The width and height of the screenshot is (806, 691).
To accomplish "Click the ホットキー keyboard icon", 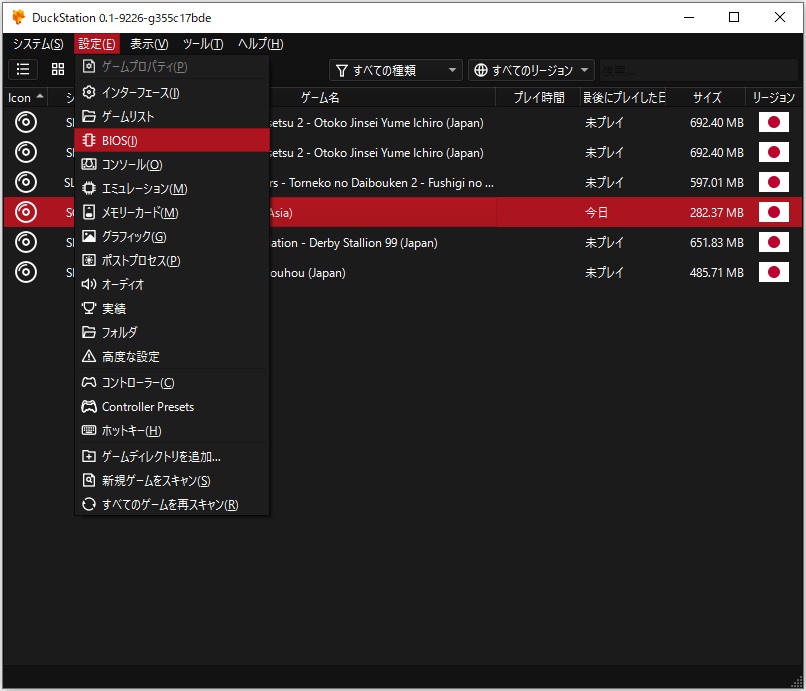I will pyautogui.click(x=89, y=430).
